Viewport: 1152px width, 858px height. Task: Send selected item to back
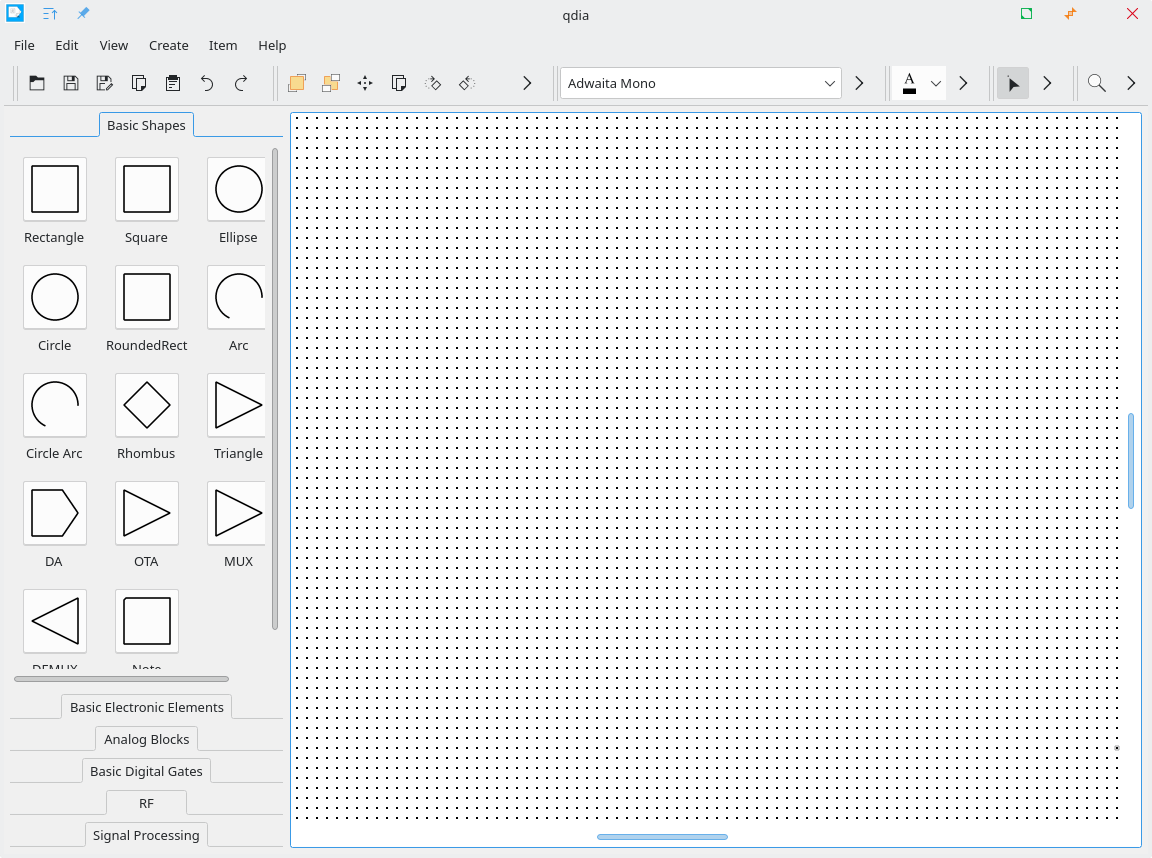331,83
